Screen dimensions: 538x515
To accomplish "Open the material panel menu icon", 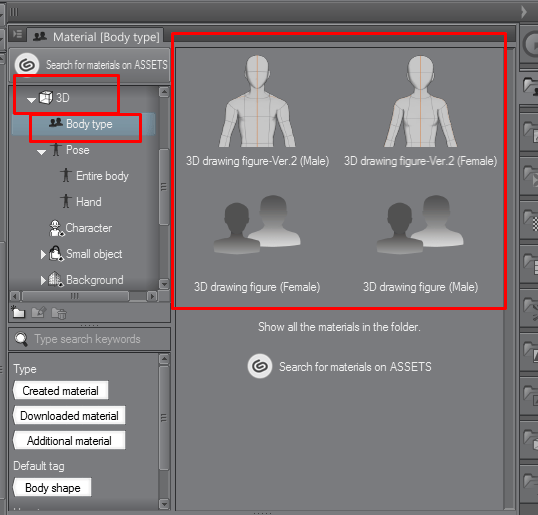I will point(17,35).
